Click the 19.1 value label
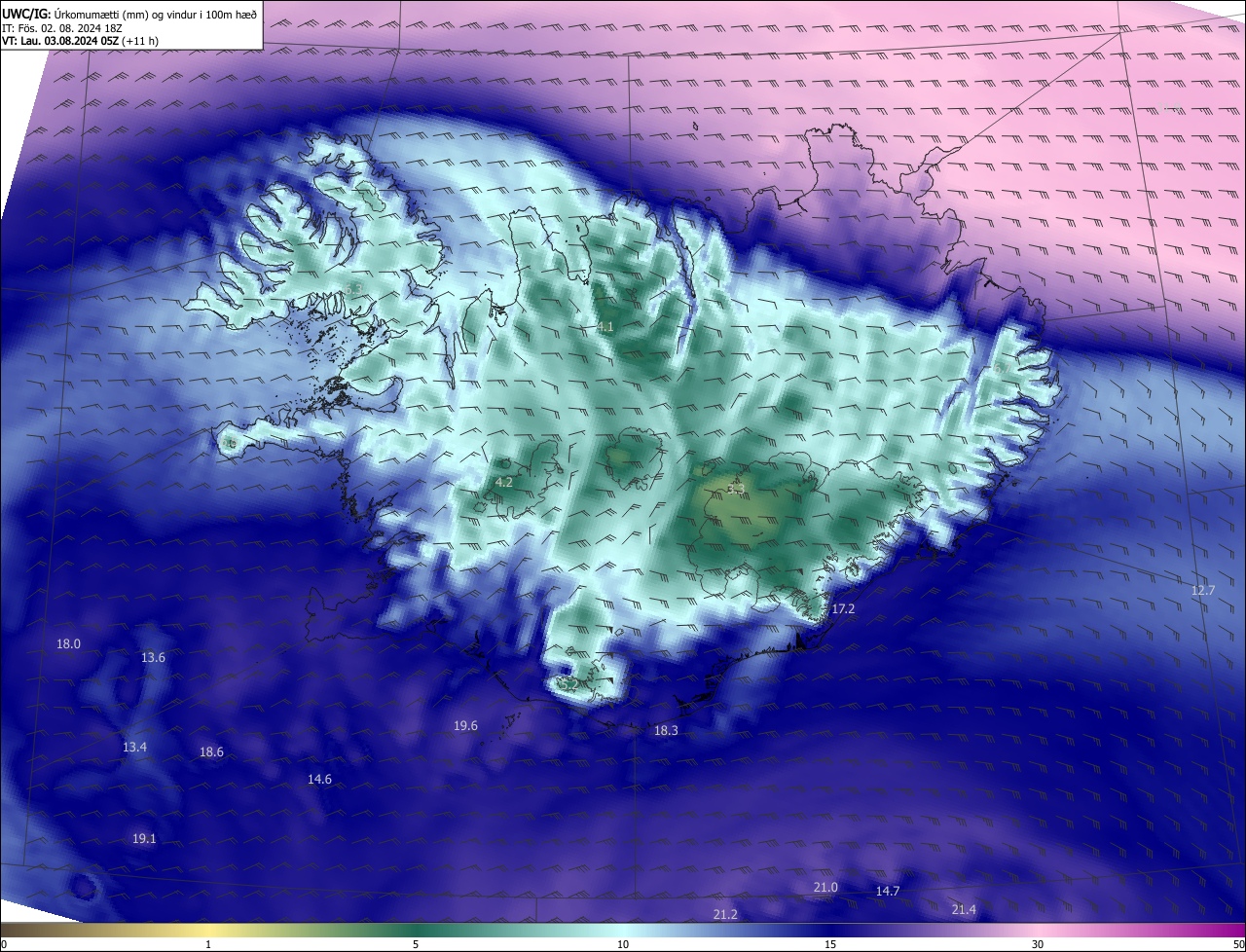This screenshot has height=952, width=1246. [x=144, y=838]
